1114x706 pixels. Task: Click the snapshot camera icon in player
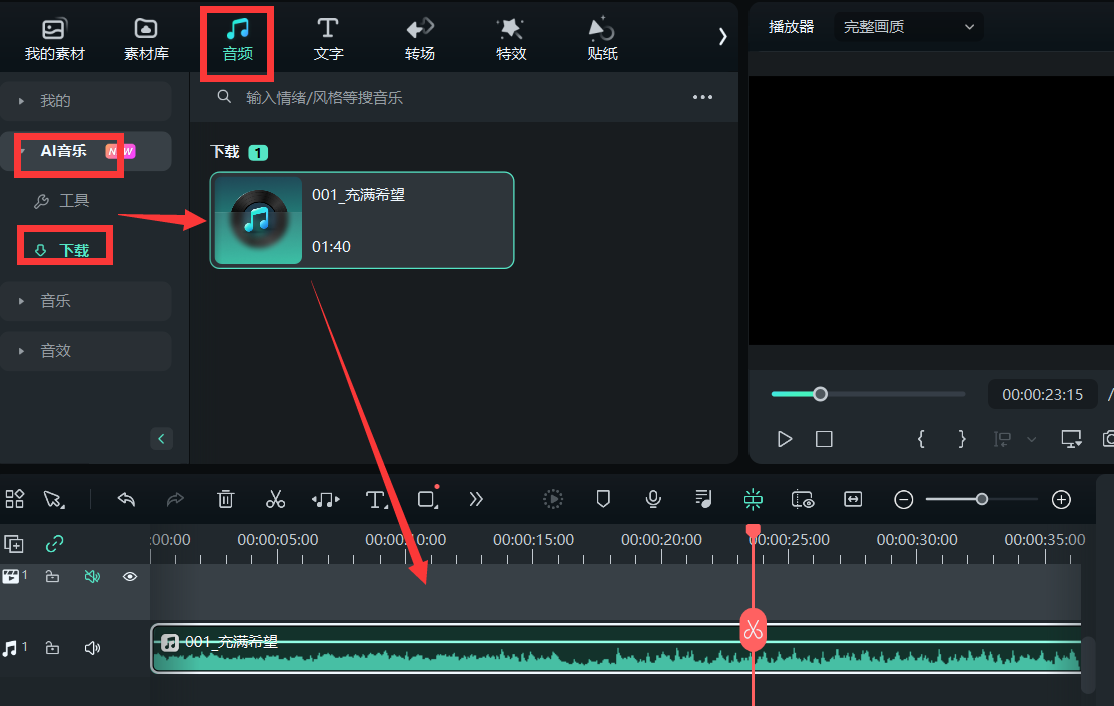point(1108,439)
